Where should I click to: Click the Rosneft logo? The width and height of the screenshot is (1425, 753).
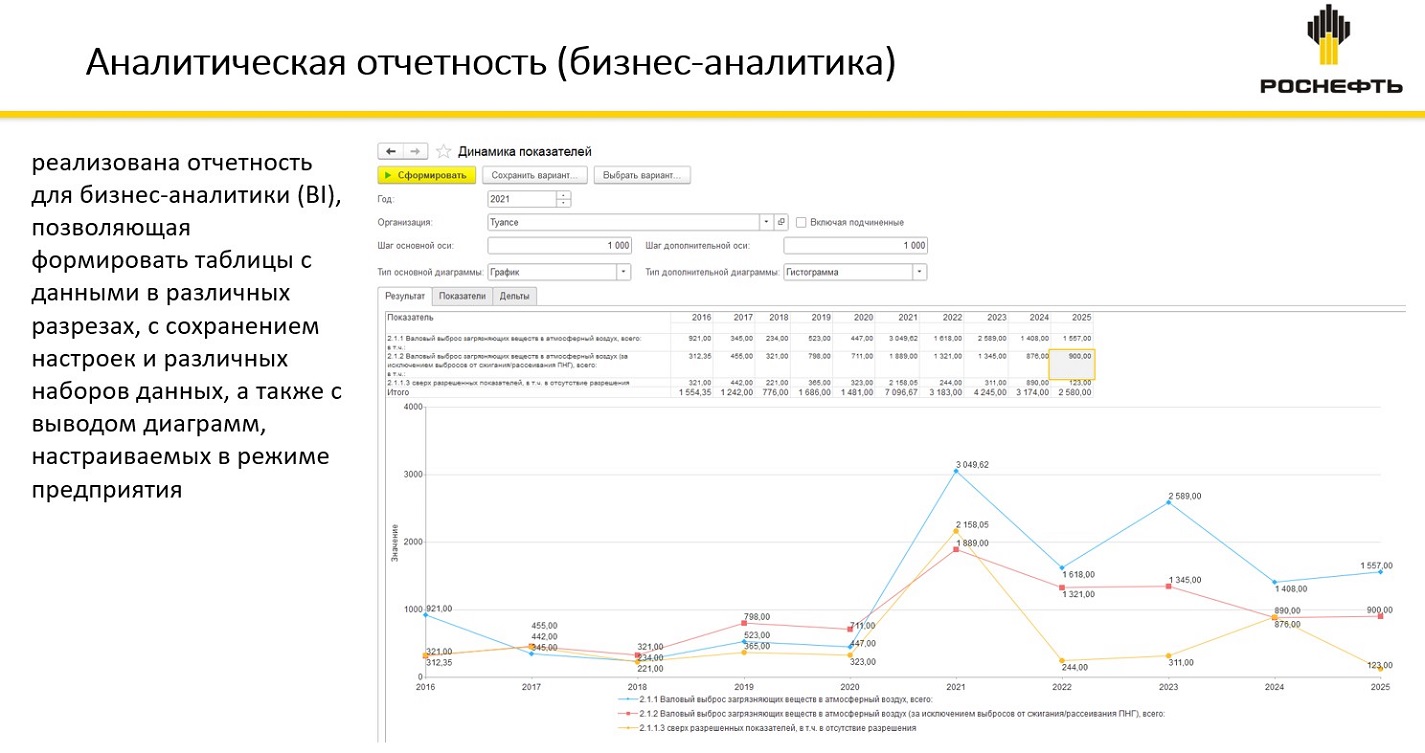(x=1330, y=50)
